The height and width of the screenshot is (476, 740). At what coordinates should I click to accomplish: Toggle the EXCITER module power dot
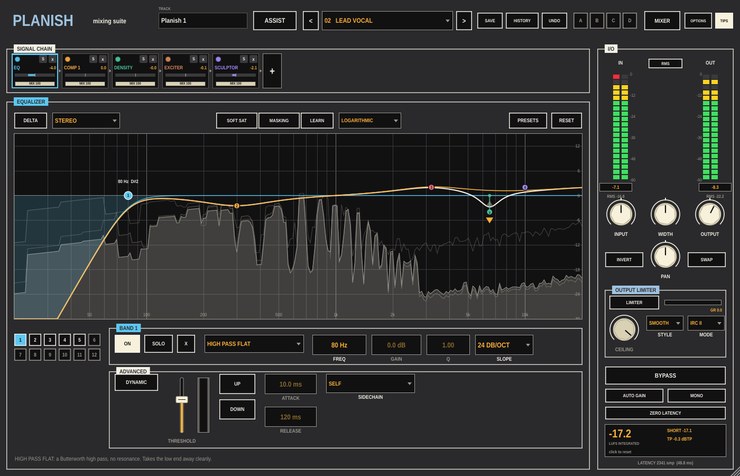(x=168, y=59)
